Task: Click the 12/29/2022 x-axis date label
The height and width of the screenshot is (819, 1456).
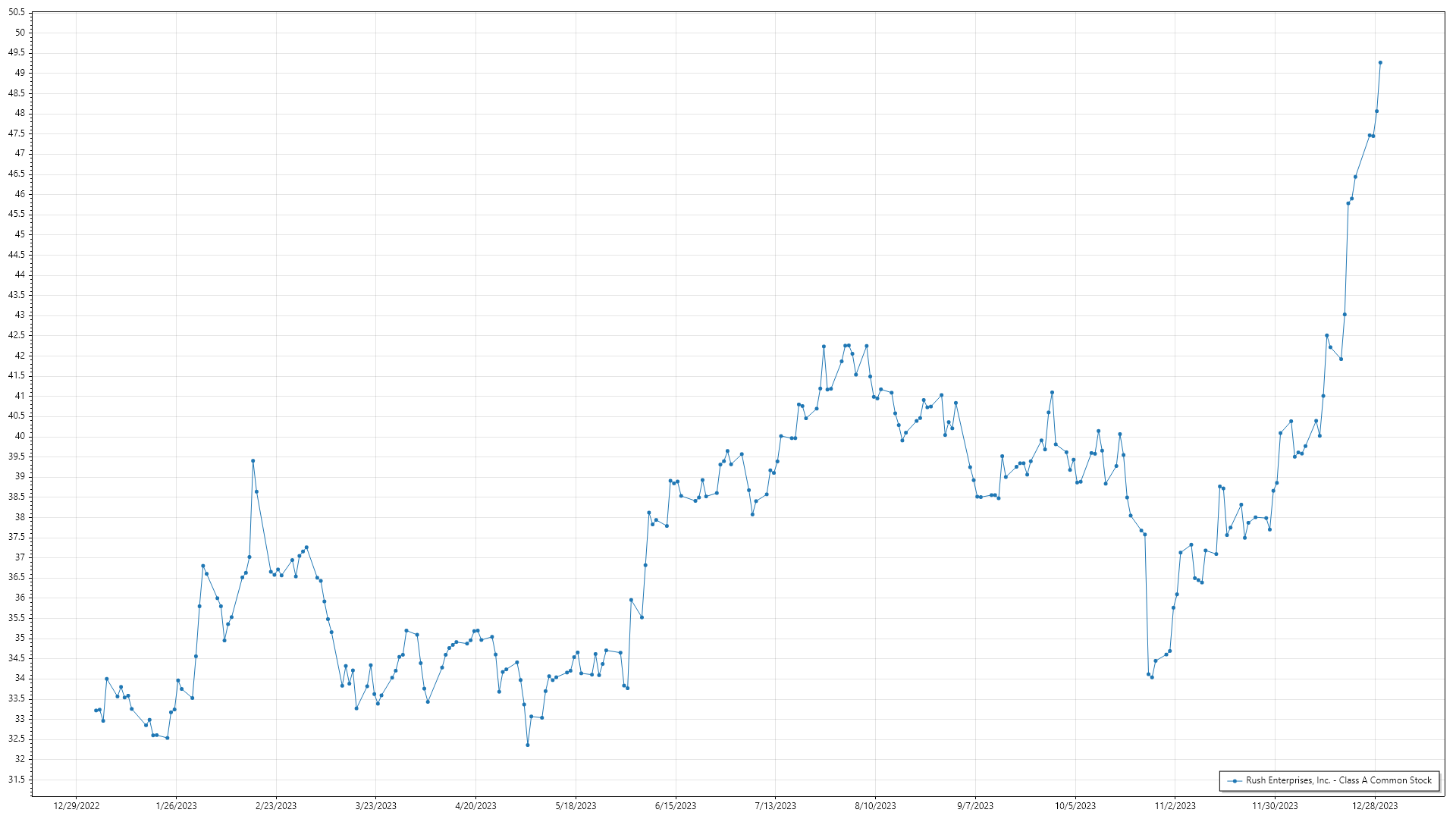Action: (77, 805)
